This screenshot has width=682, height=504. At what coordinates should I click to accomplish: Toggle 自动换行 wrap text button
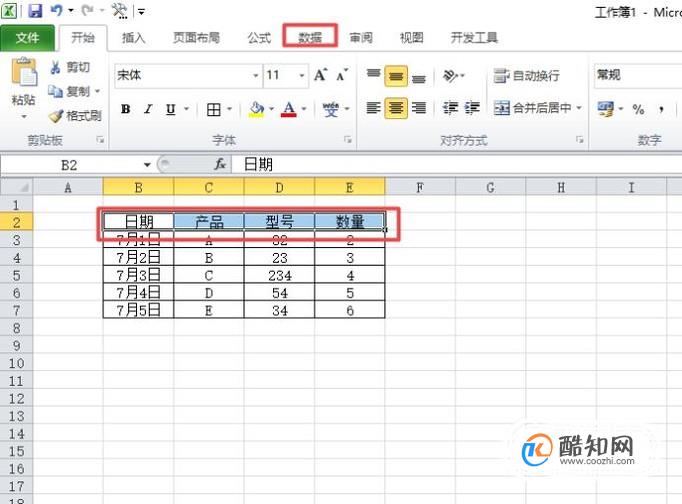click(526, 76)
